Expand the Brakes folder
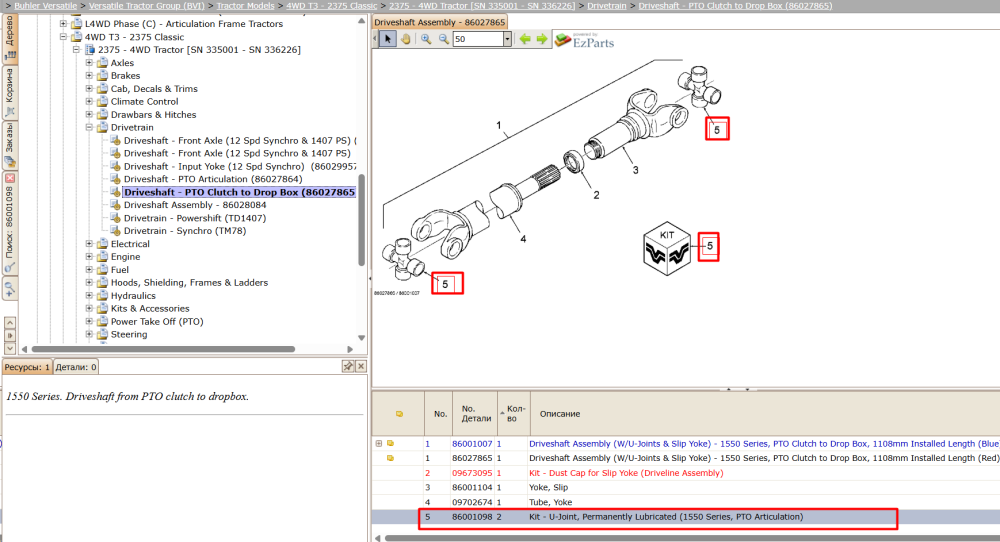Screen dimensions: 1000x542 (x=89, y=75)
